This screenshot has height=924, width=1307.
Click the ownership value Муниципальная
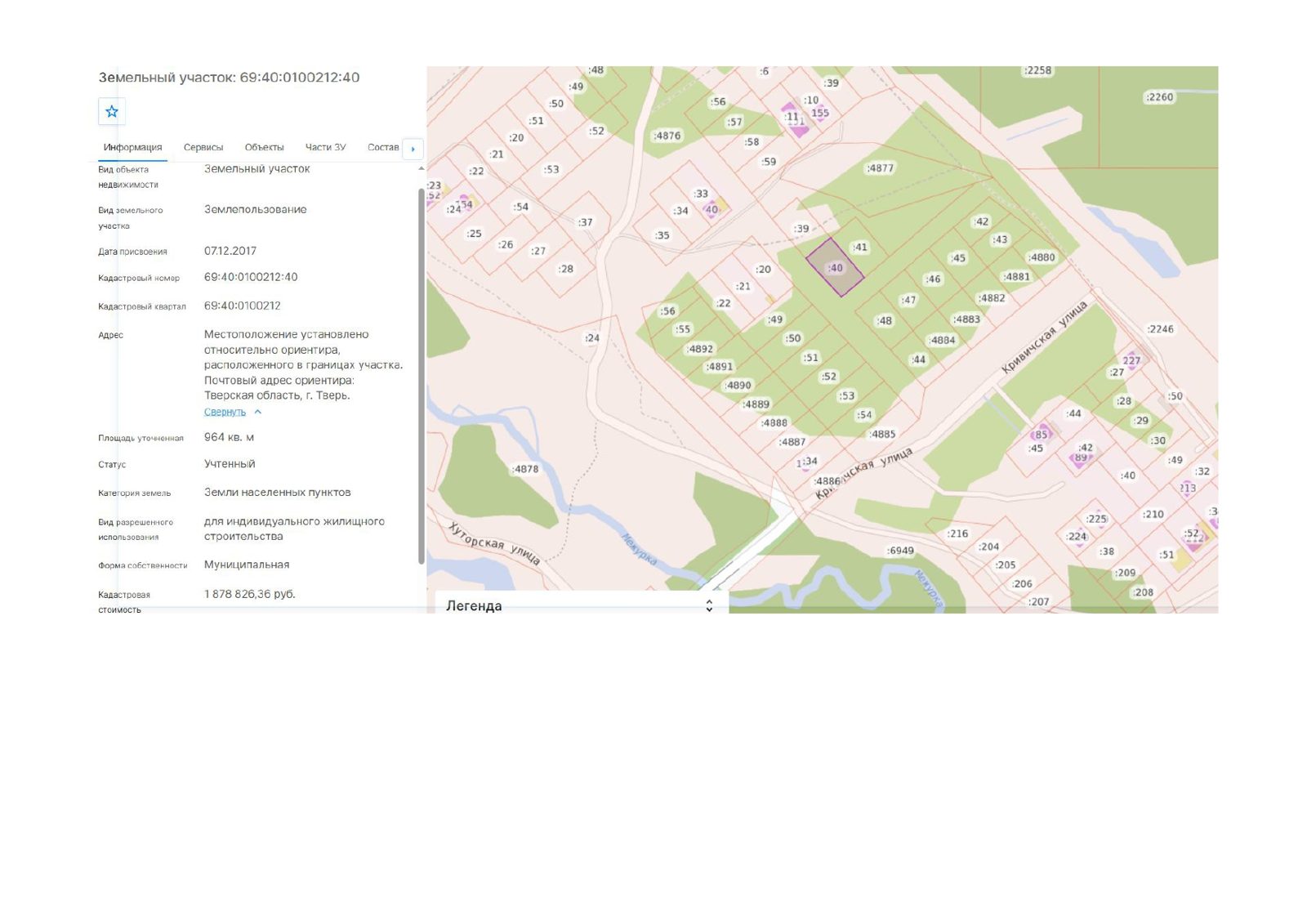[247, 565]
